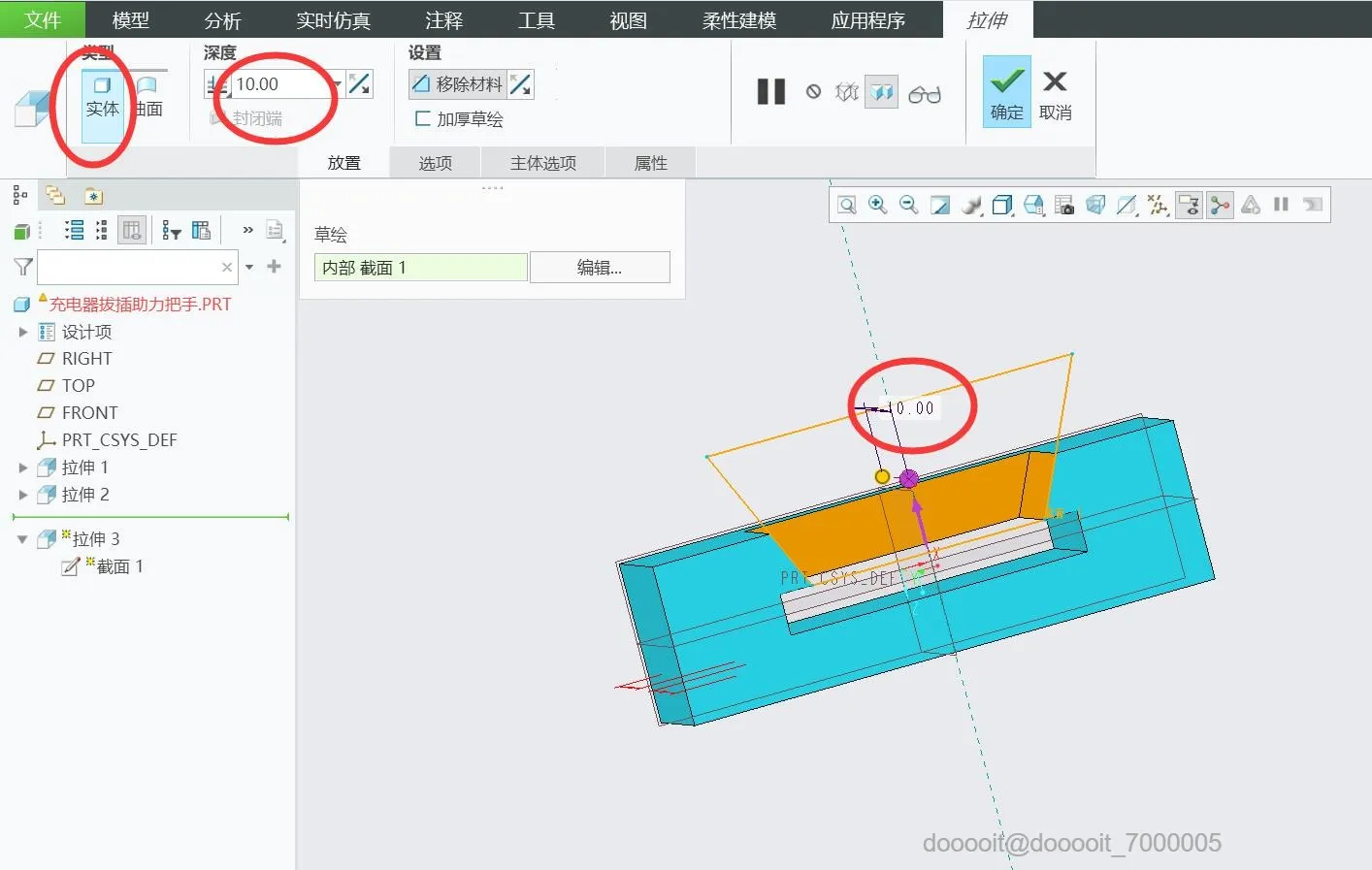Screen dimensions: 1372x870
Task: Open the 主体选项 body options tab
Action: pos(543,163)
